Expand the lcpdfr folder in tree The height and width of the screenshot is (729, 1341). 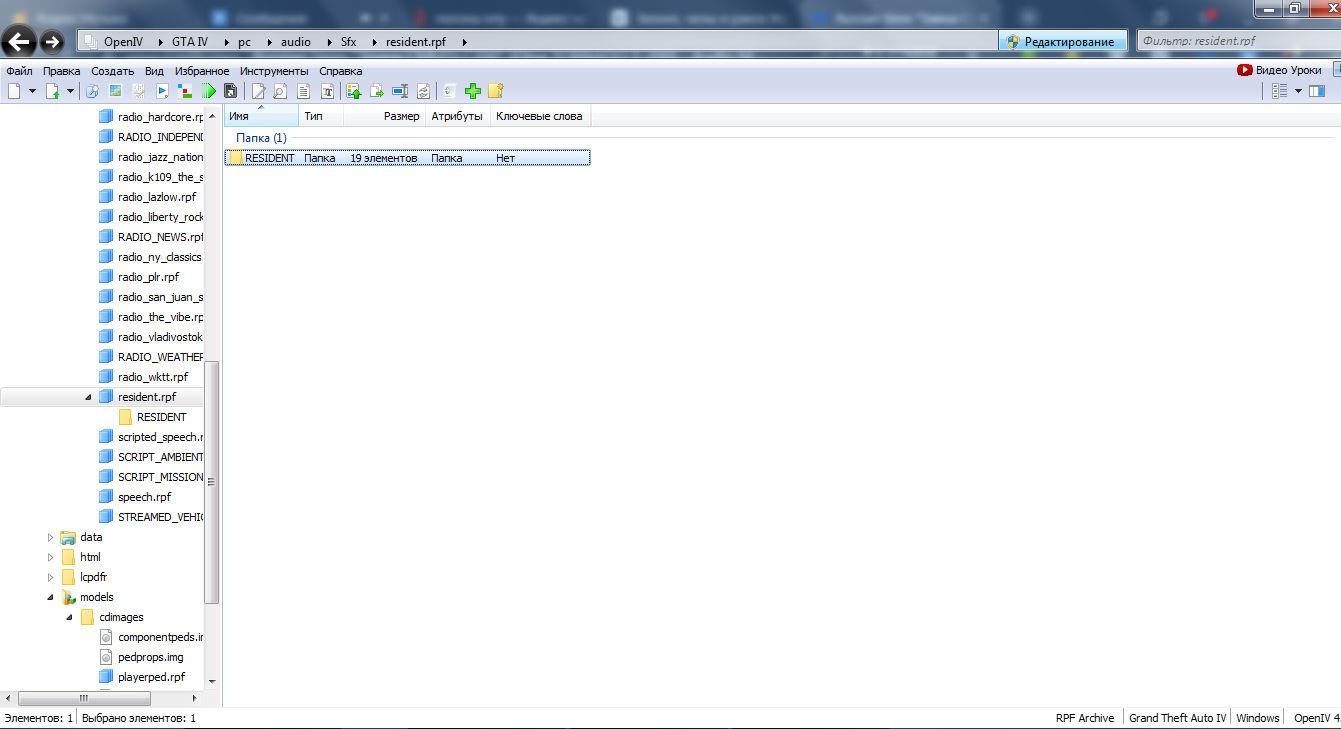tap(51, 577)
